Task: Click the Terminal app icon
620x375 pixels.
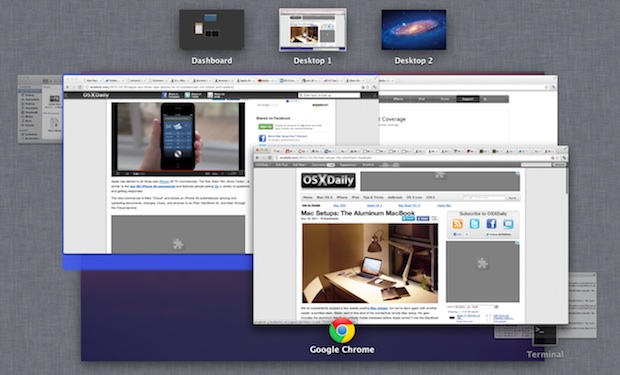Action: [x=544, y=334]
